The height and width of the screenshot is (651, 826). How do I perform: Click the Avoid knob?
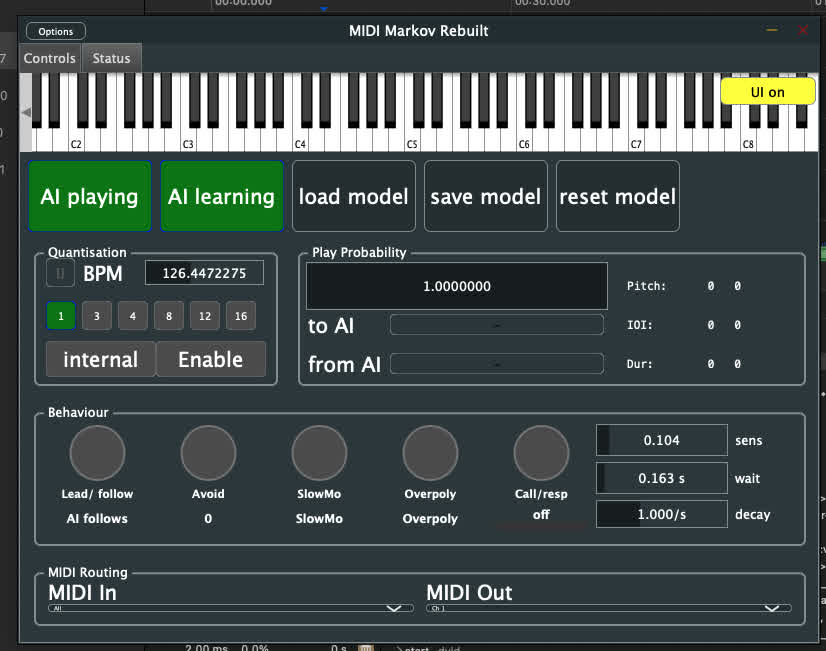point(208,453)
